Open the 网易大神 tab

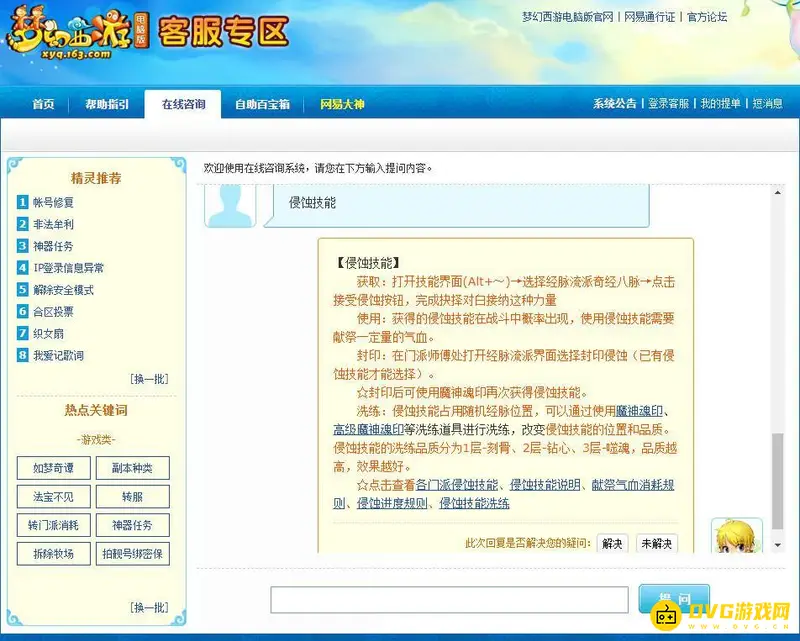(342, 105)
